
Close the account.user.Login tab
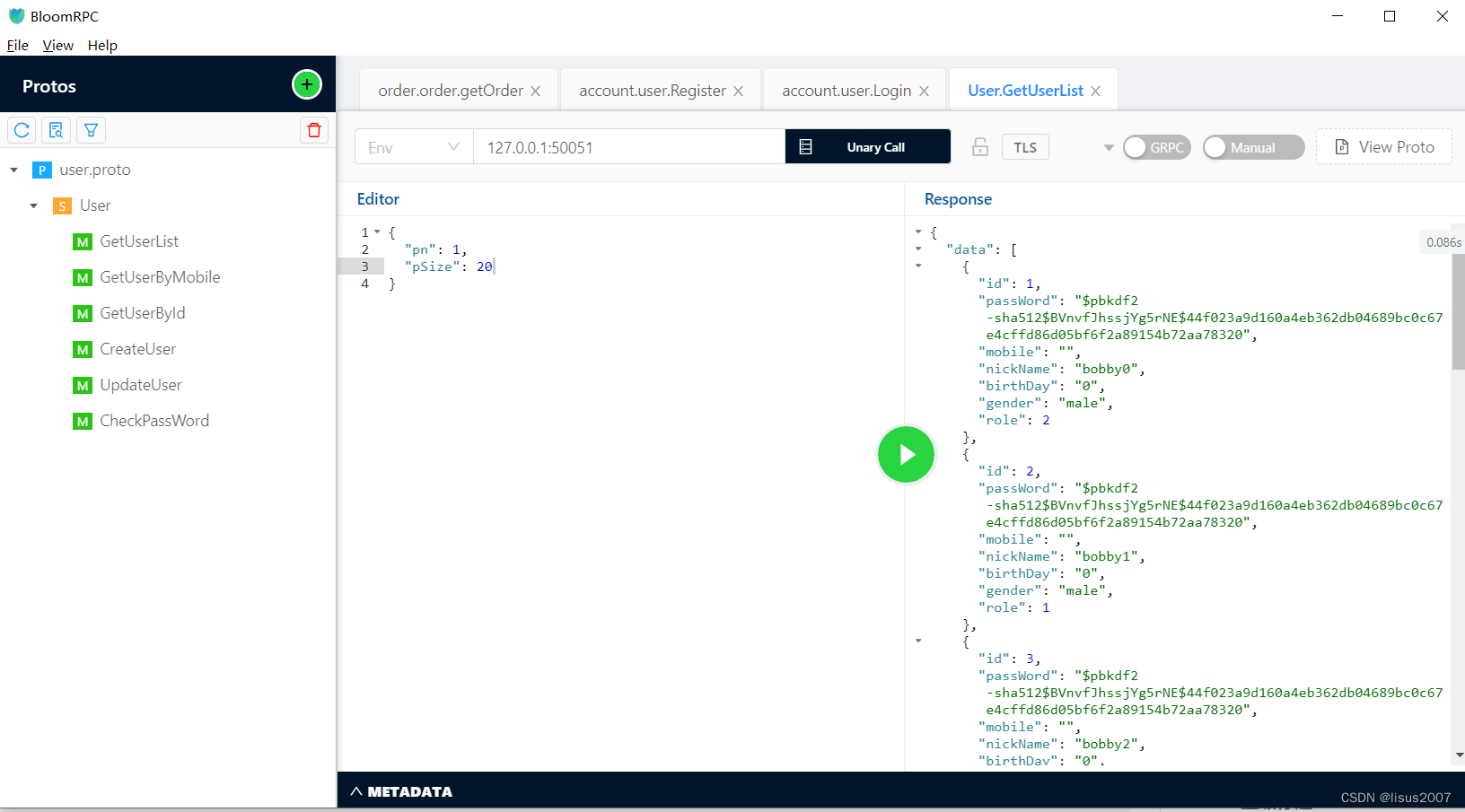(x=924, y=92)
